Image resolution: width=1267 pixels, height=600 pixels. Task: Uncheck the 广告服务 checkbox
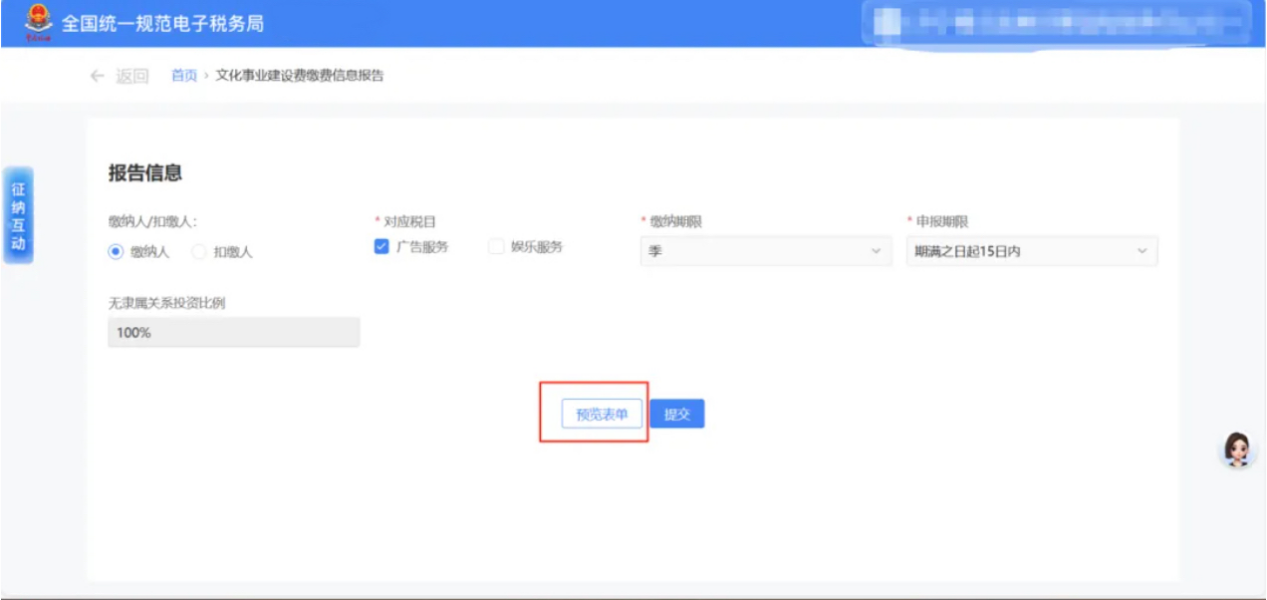[x=381, y=247]
